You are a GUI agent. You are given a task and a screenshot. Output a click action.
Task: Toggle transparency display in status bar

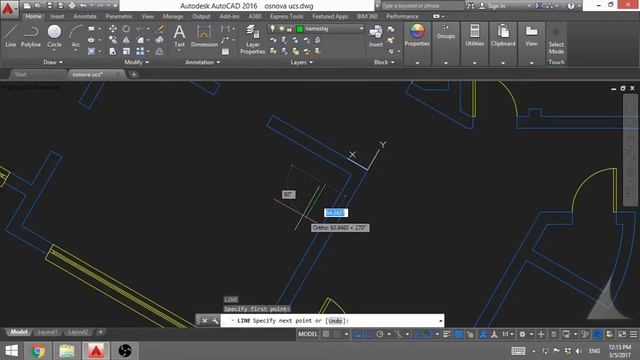pyautogui.click(x=459, y=334)
